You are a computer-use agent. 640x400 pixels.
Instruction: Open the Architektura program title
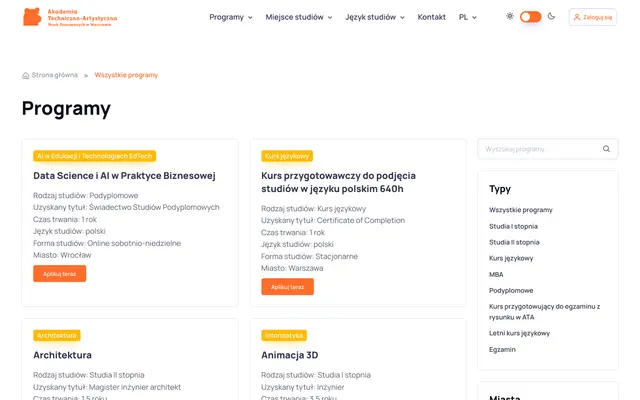[x=62, y=355]
